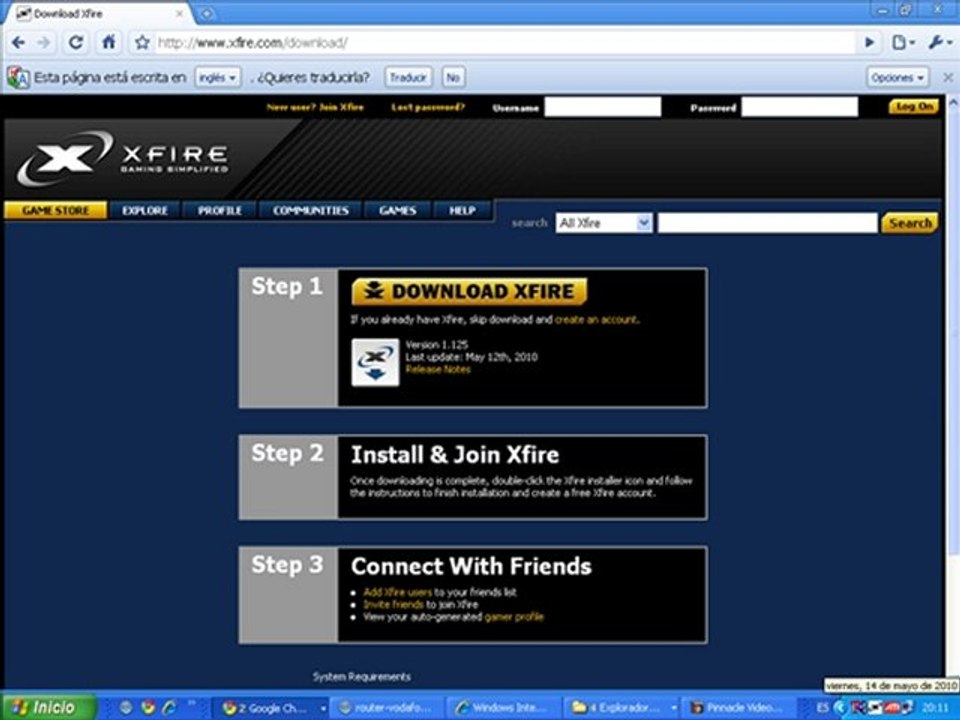The width and height of the screenshot is (960, 720).
Task: Switch to the Google Chrome taskbar group
Action: pos(272,708)
